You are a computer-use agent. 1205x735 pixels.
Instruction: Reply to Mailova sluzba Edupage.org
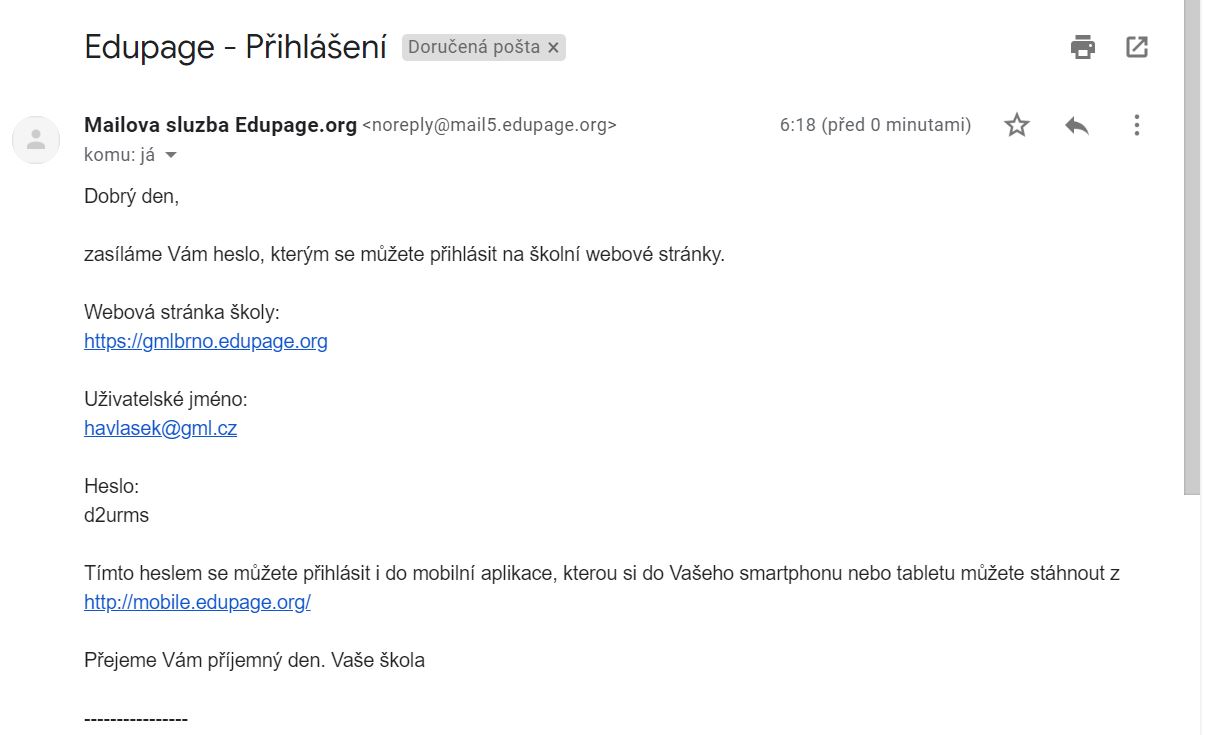click(1077, 125)
